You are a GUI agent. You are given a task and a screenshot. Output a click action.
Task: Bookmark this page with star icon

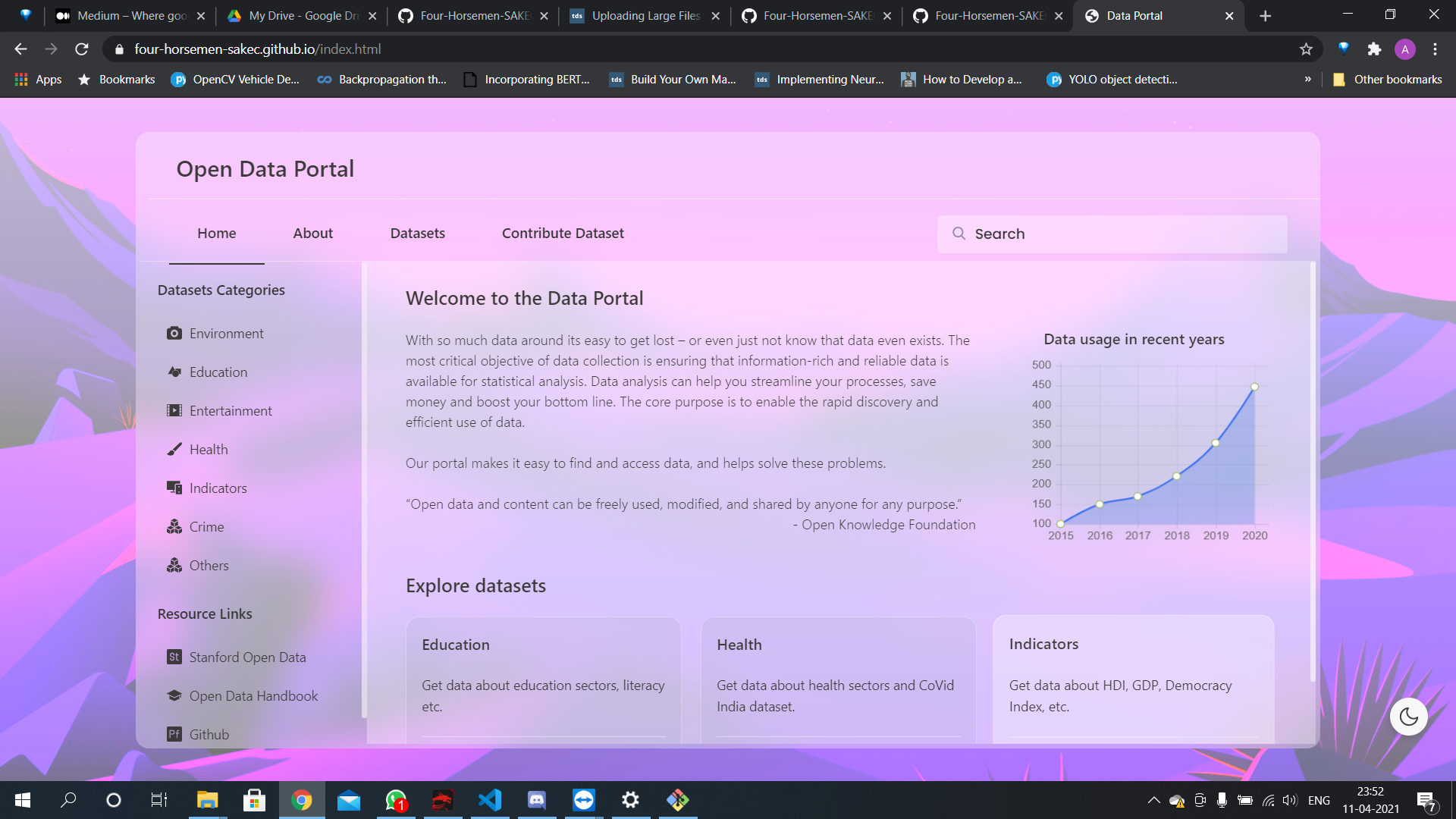[1306, 49]
